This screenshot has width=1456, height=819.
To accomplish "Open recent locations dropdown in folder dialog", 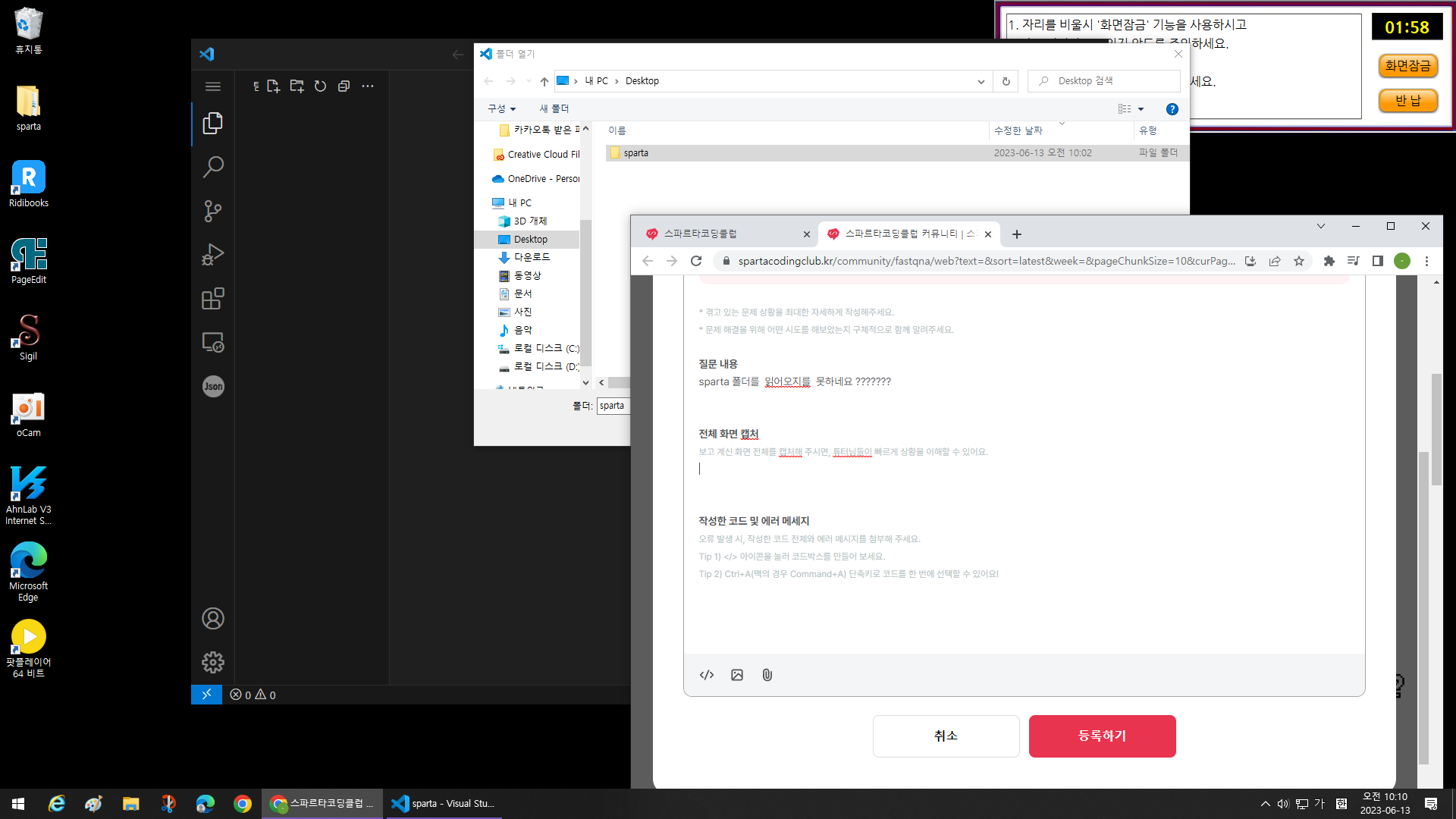I will [x=529, y=81].
